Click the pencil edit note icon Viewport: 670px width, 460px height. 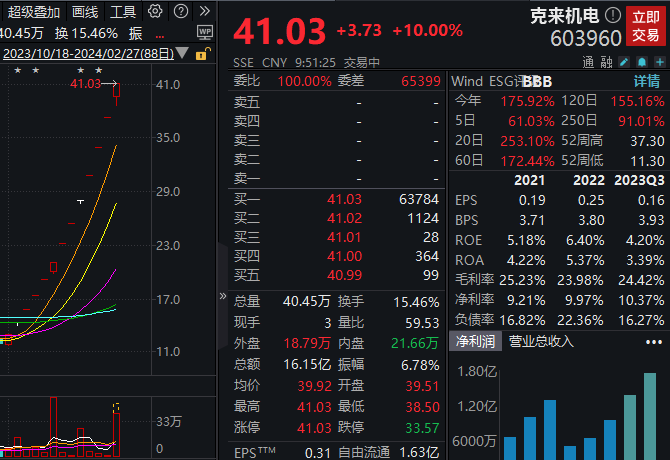click(624, 62)
